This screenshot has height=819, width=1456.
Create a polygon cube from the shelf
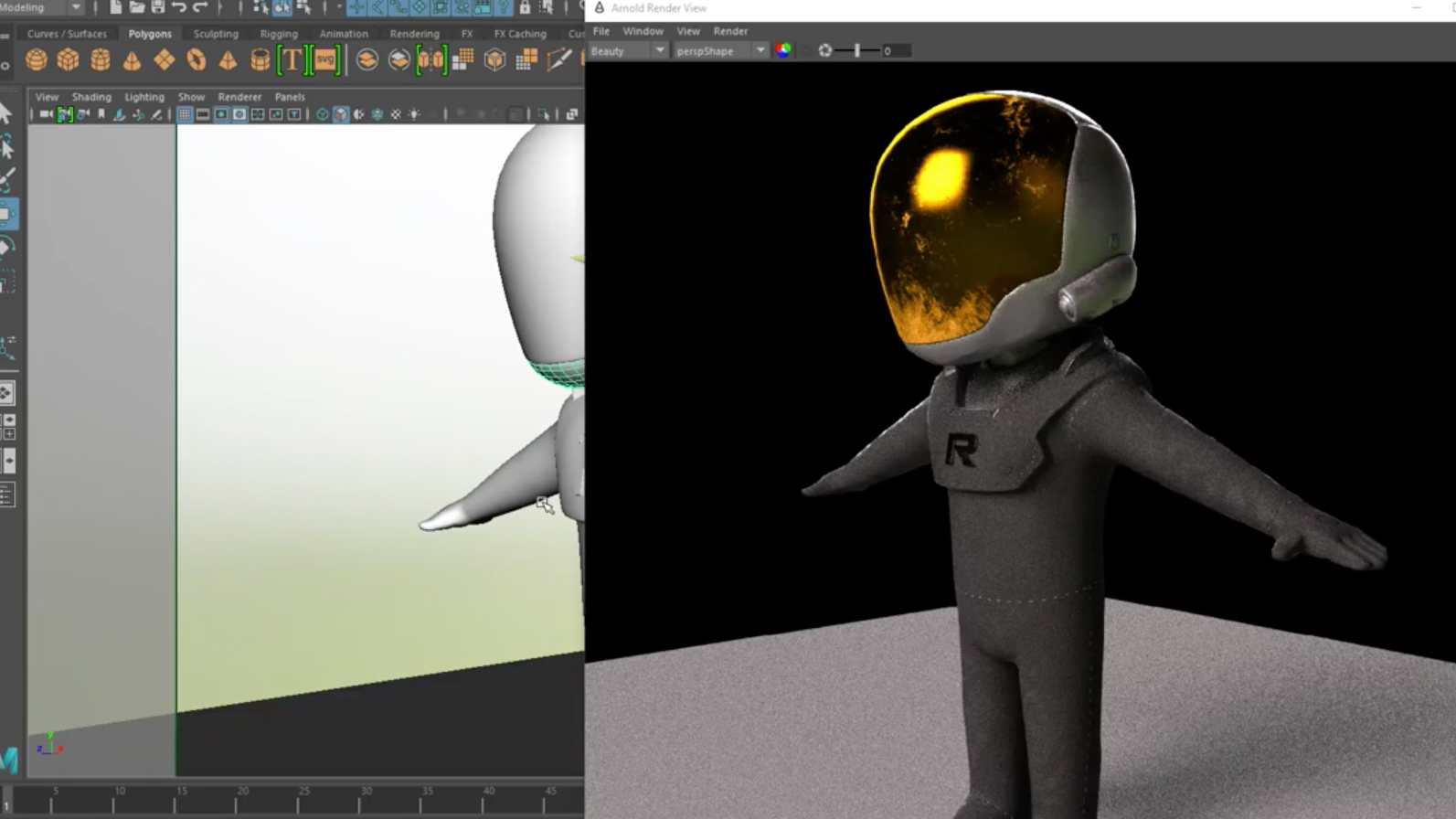[x=69, y=60]
